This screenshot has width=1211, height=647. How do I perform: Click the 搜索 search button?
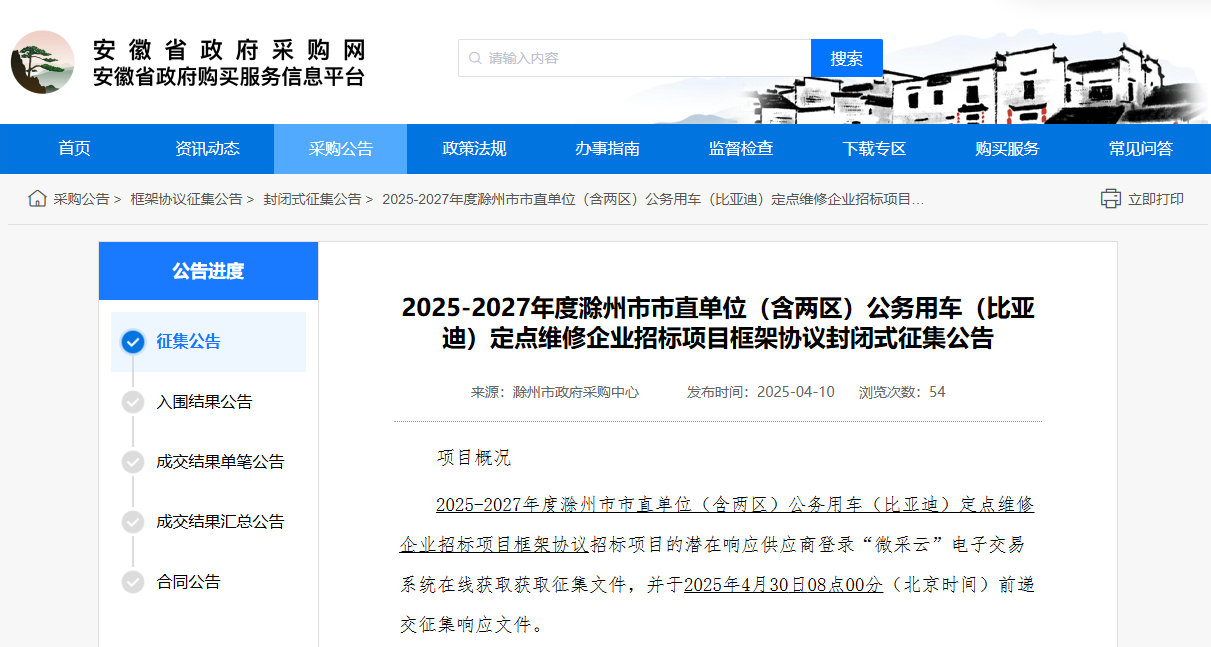846,58
